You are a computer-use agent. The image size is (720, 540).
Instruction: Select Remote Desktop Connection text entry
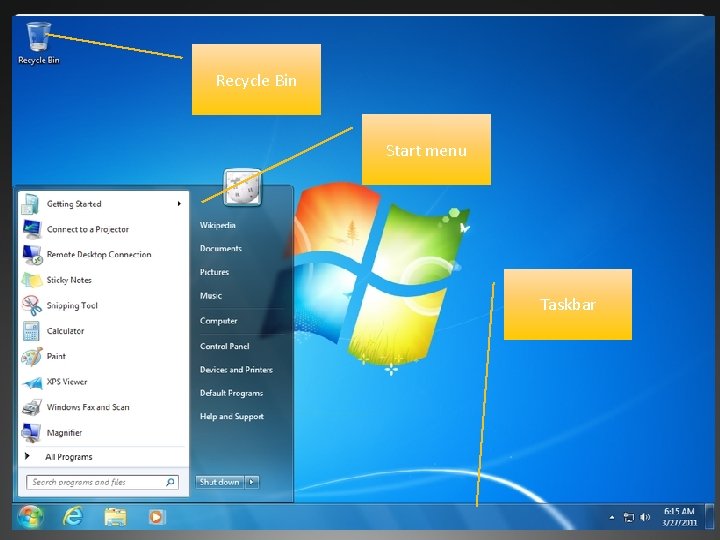point(99,254)
